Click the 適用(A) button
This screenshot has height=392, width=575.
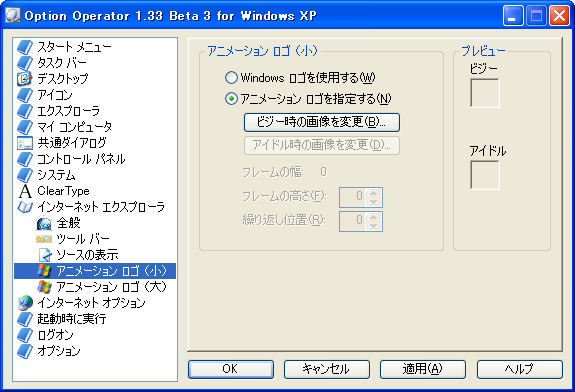pos(423,369)
